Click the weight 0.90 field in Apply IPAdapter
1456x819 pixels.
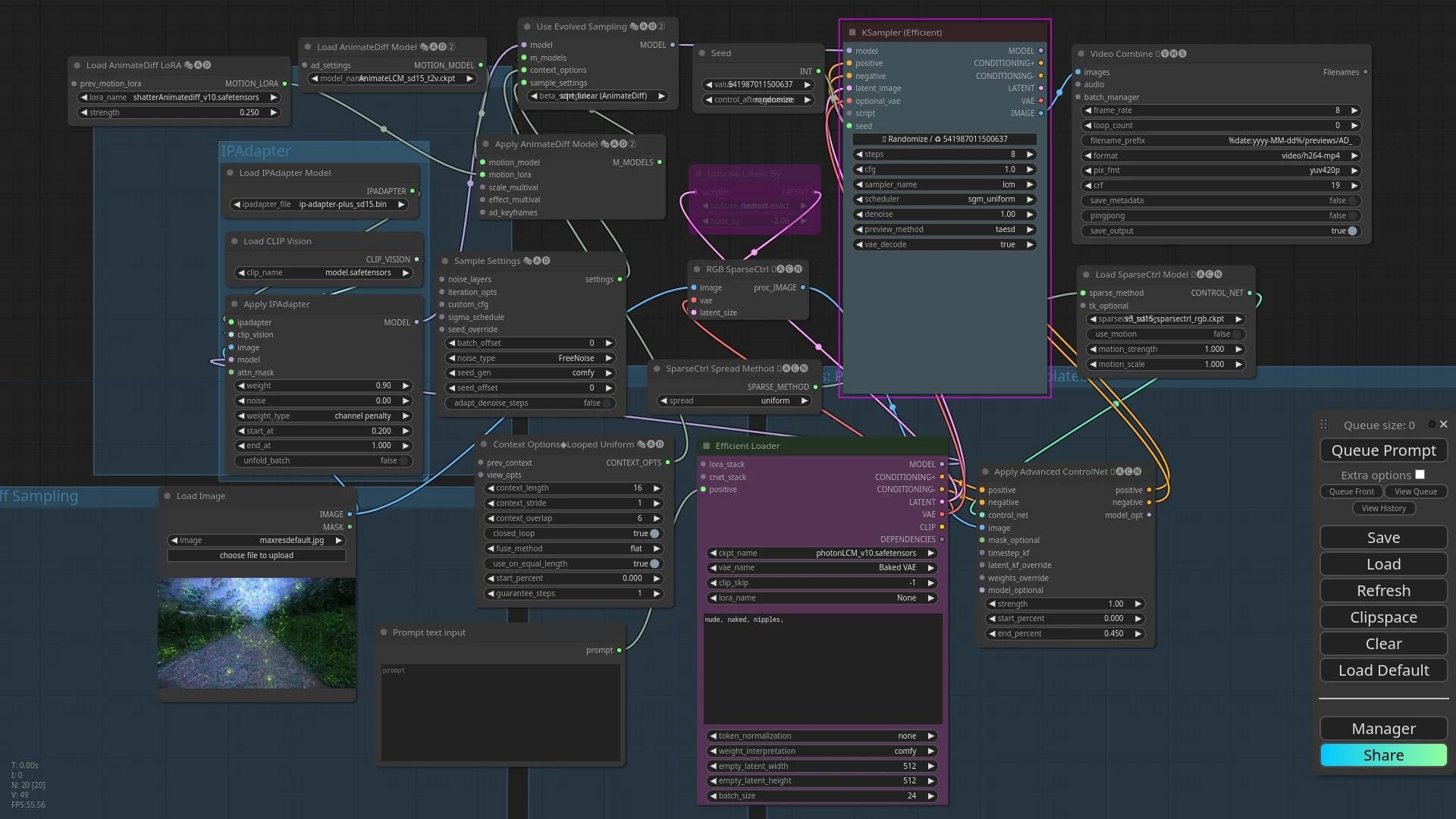(324, 386)
